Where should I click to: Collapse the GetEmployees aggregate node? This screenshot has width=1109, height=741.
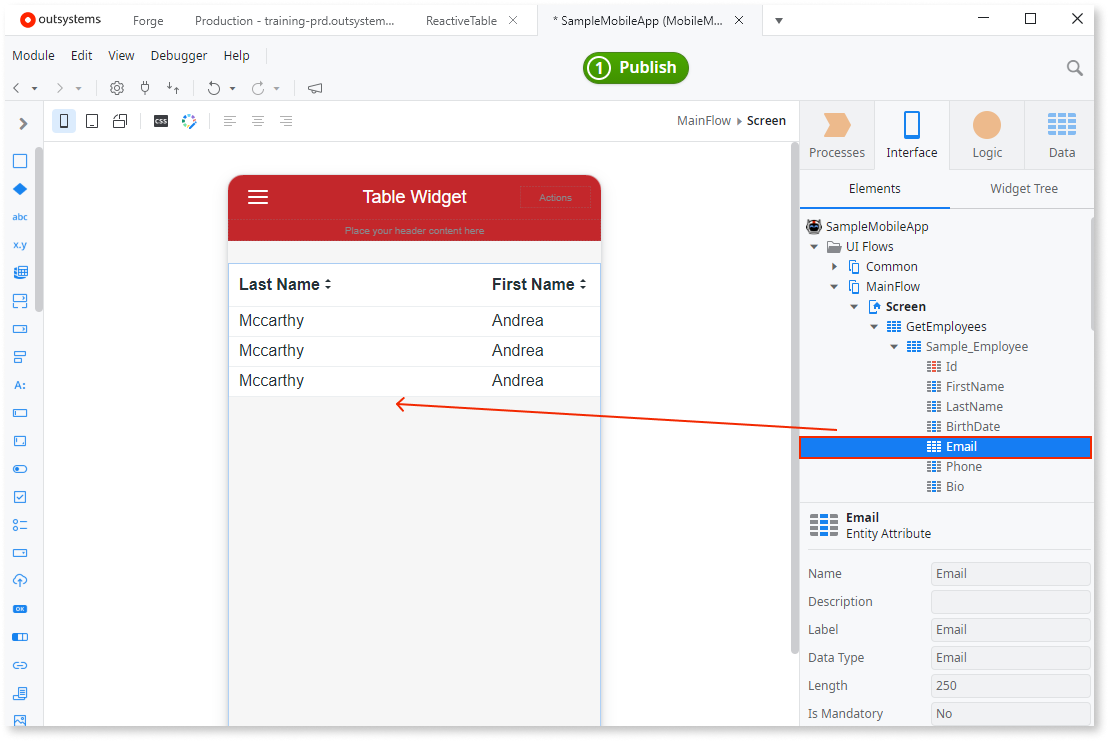pos(874,327)
